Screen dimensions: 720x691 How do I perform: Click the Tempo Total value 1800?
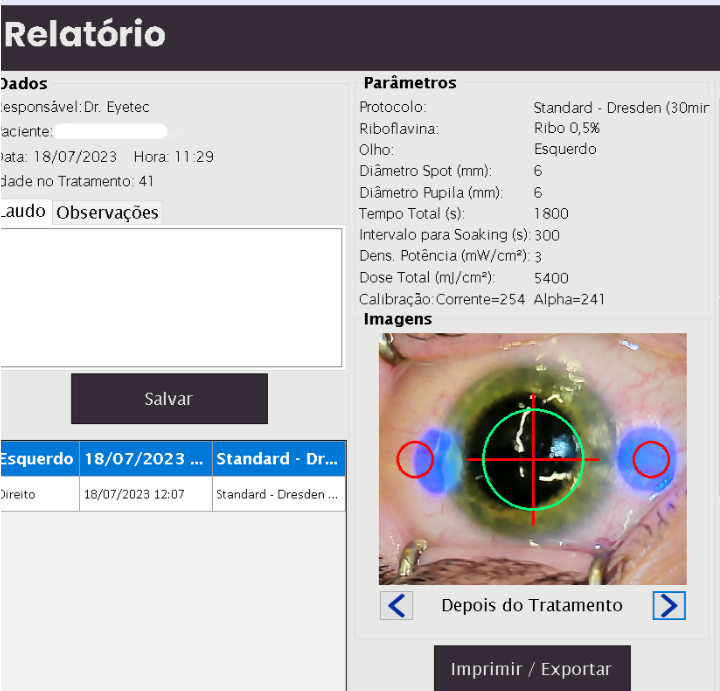point(551,213)
